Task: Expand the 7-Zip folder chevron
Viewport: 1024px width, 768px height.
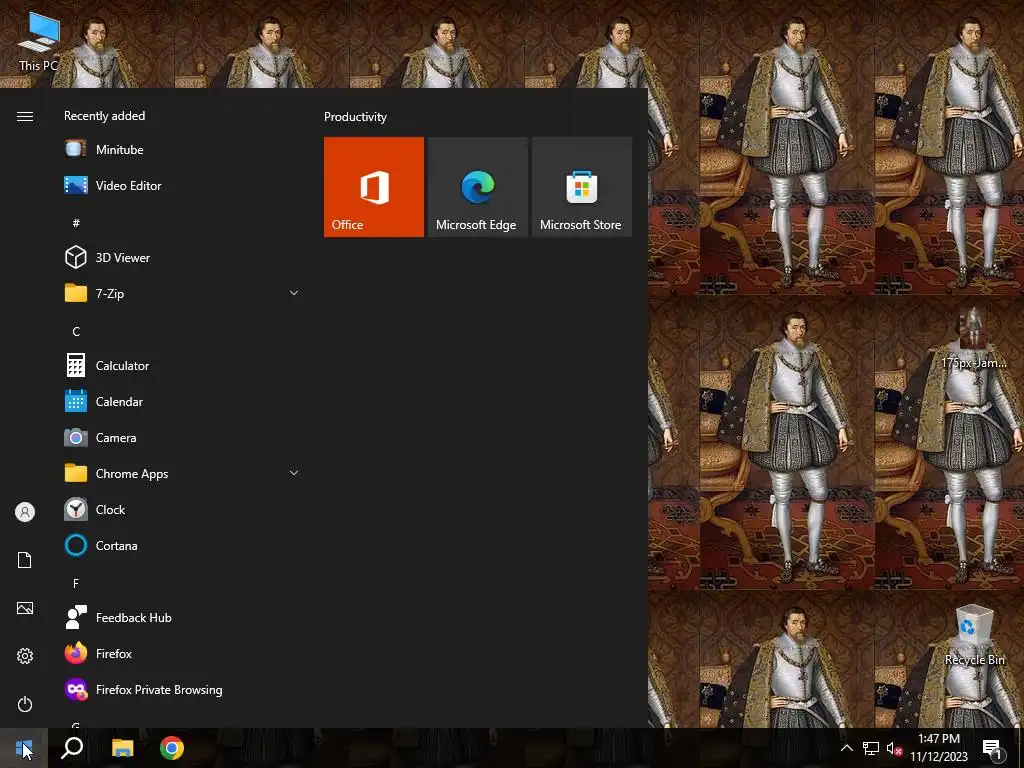Action: [x=294, y=293]
